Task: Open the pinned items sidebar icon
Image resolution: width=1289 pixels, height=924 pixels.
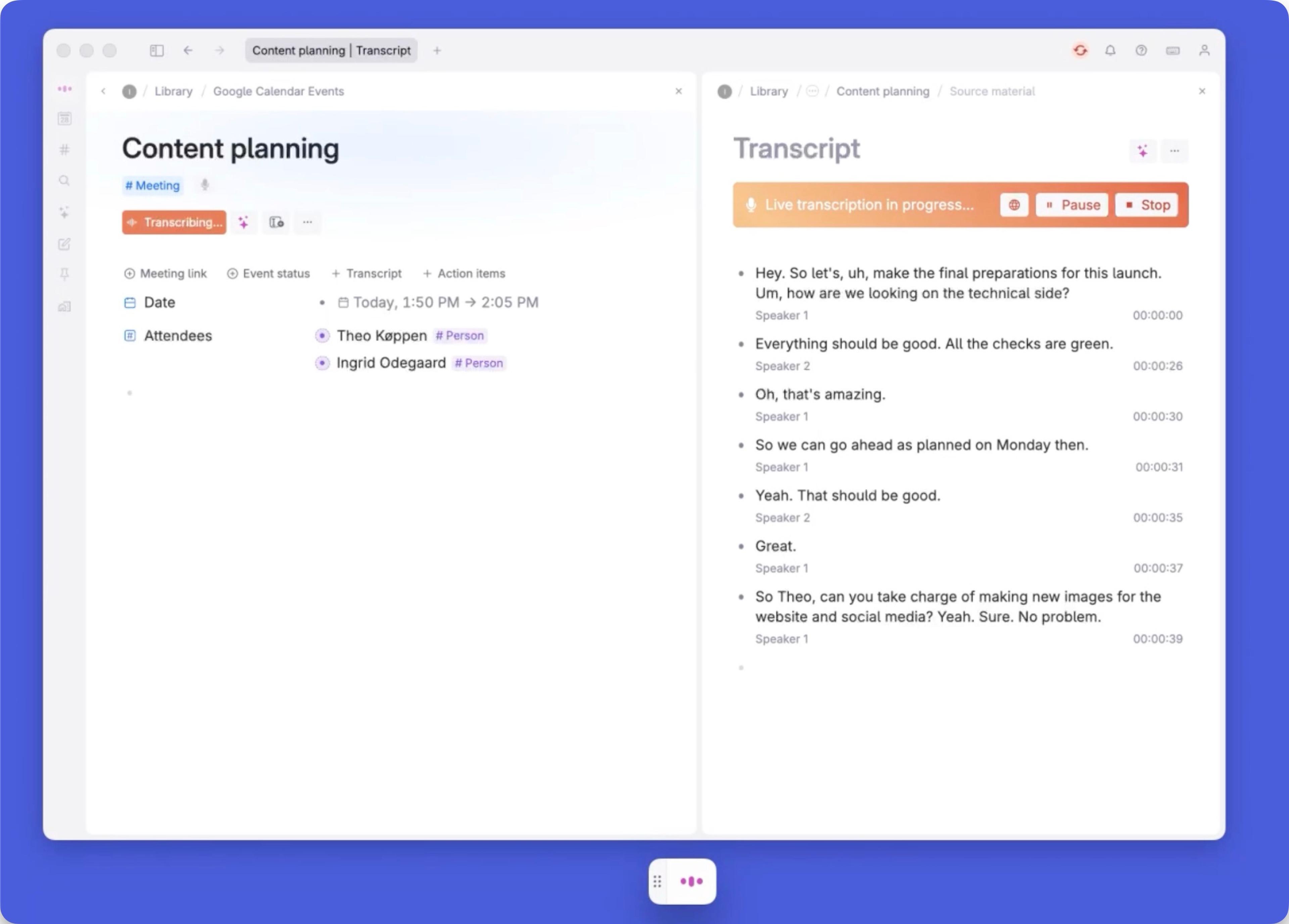Action: 64,275
